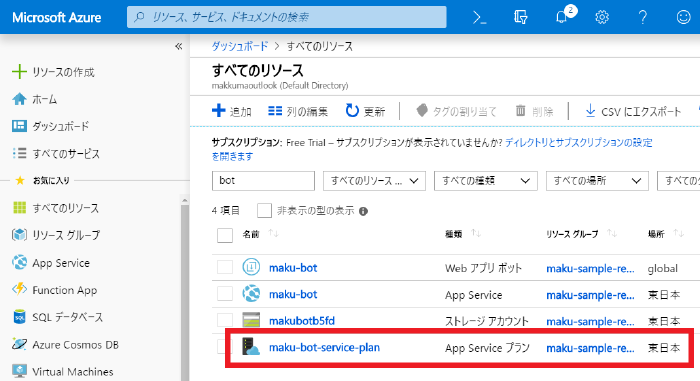Check the Web App Bot maku-bot row checkbox
Screen dimensions: 700x381
point(225,268)
